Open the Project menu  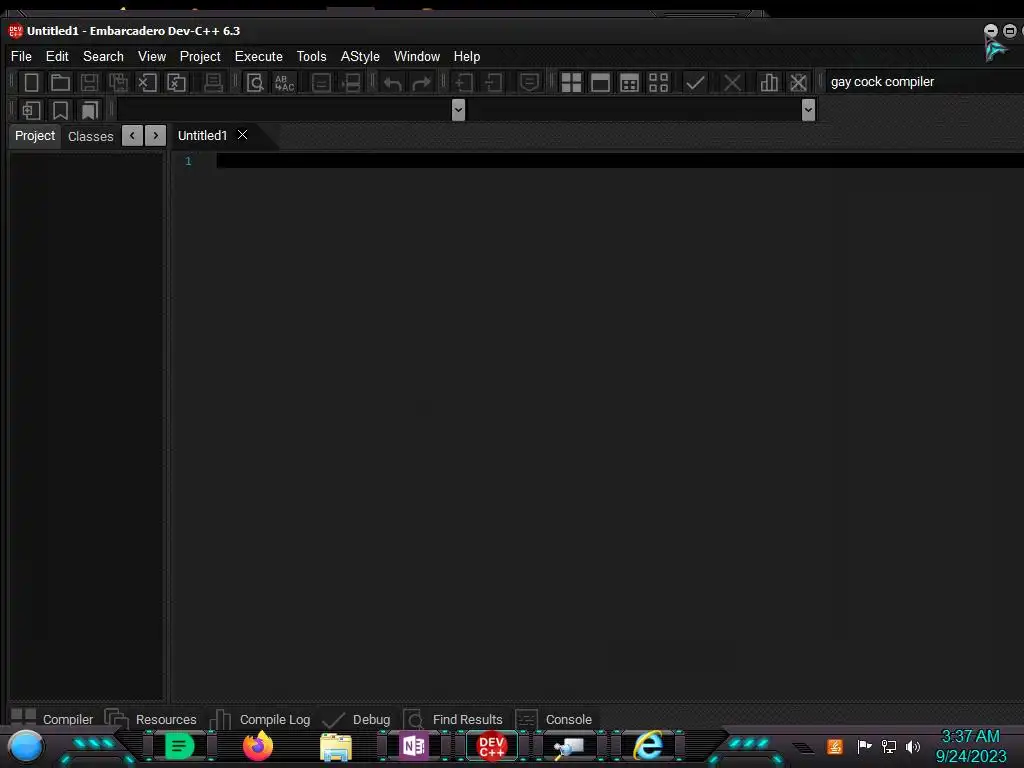(200, 56)
